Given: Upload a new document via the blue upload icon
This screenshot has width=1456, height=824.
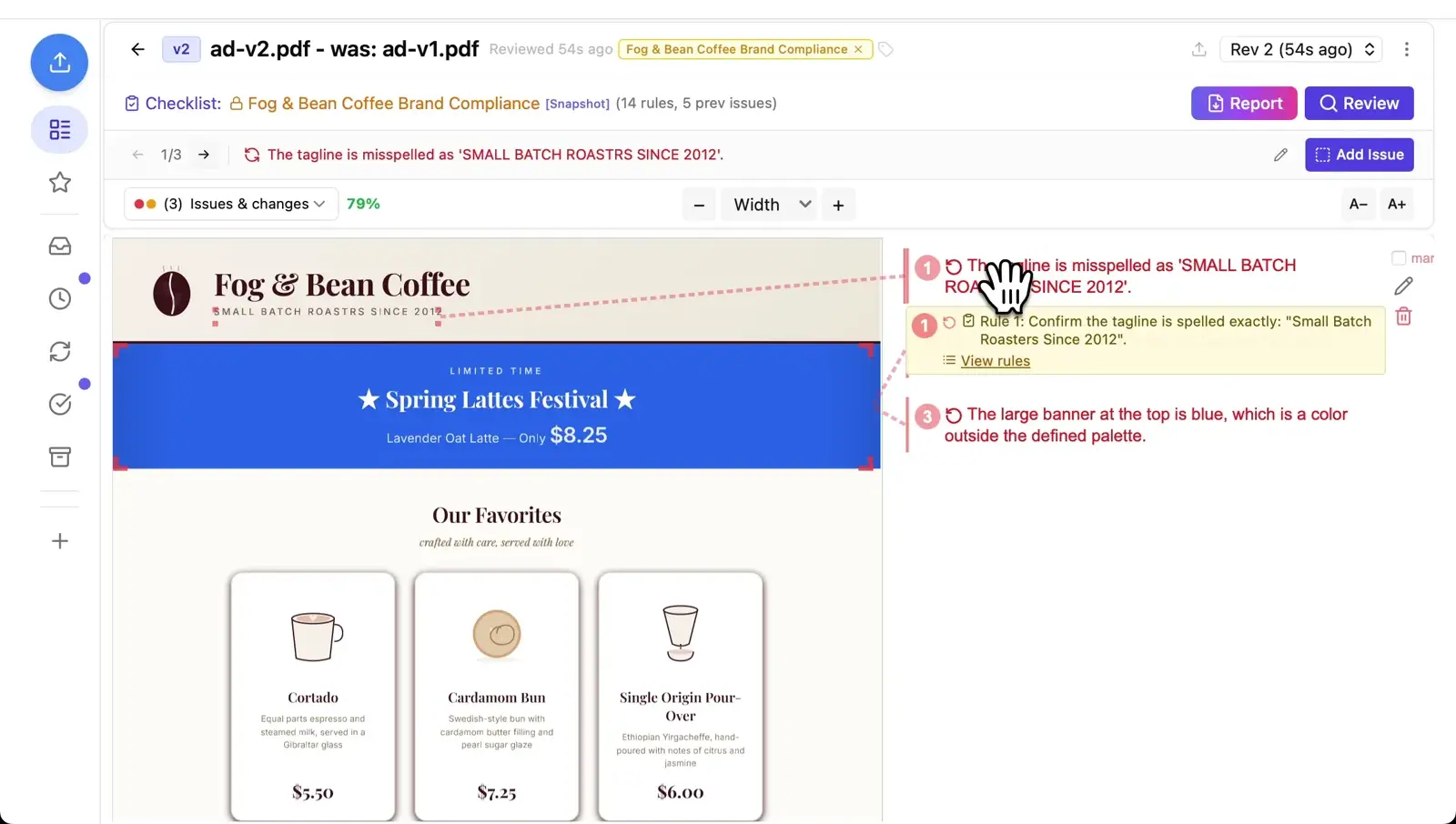Looking at the screenshot, I should pyautogui.click(x=59, y=63).
